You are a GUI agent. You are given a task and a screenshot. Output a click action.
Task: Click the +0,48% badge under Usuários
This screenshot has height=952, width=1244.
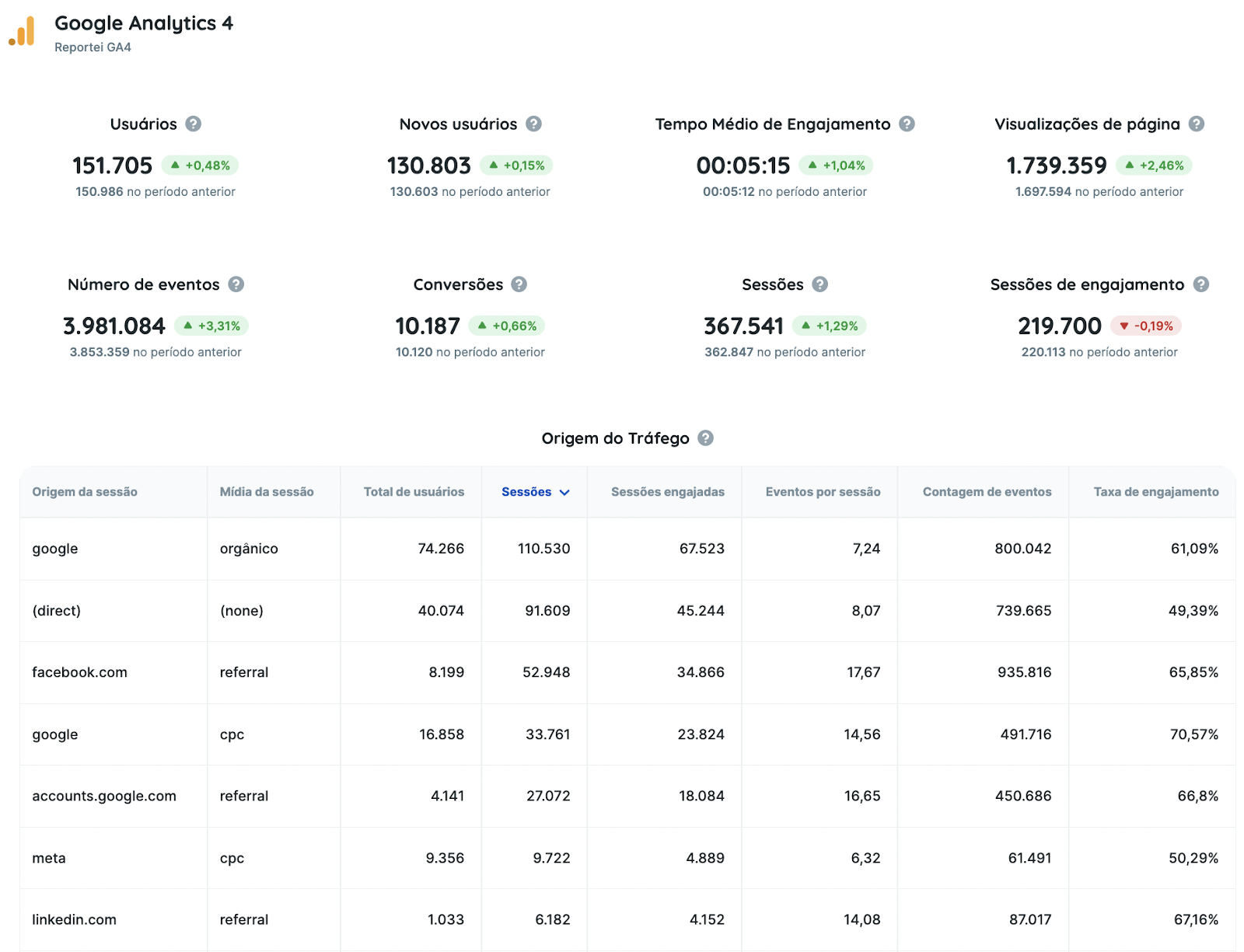coord(201,166)
